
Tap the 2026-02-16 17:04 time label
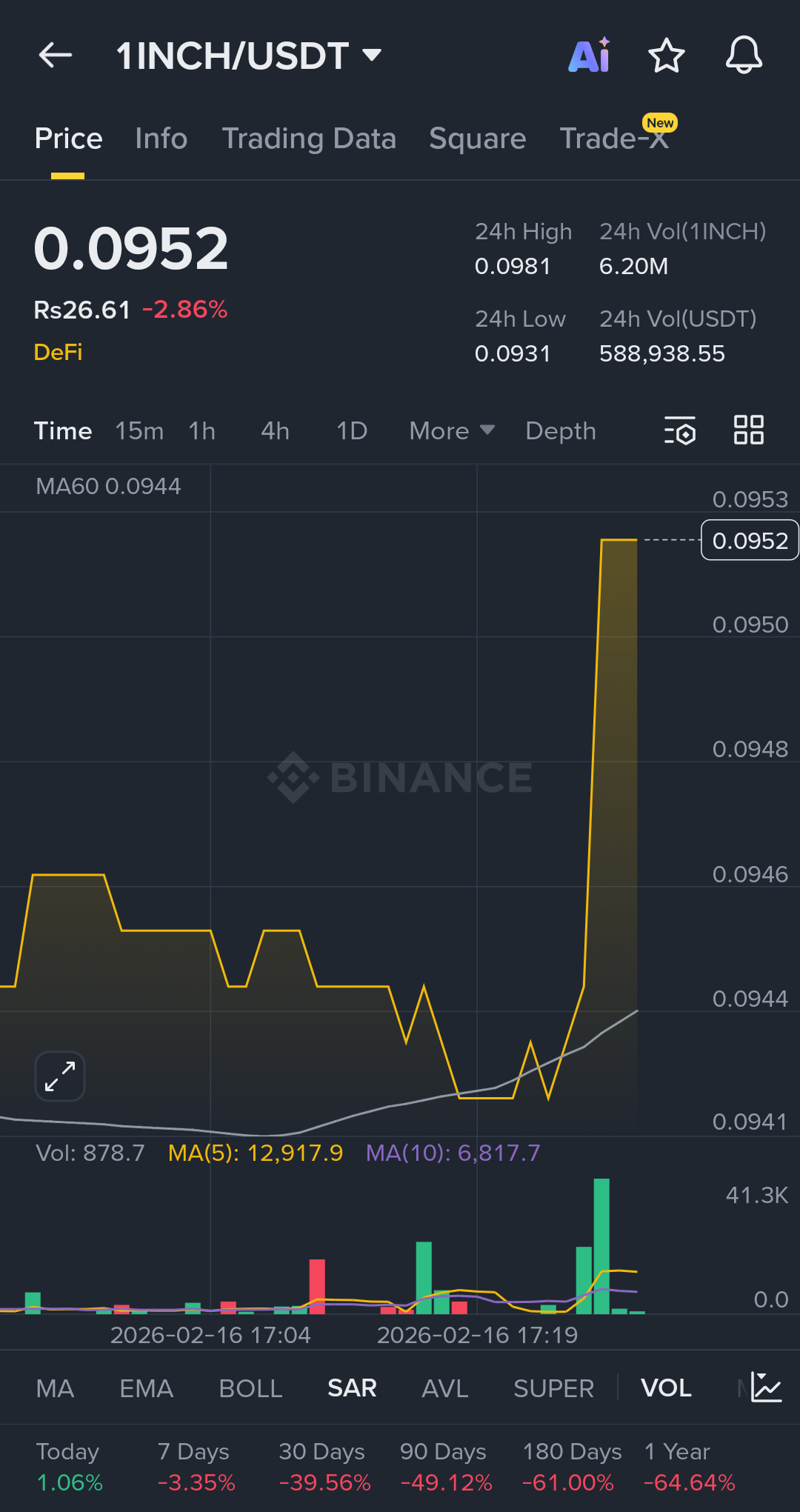click(x=210, y=1335)
